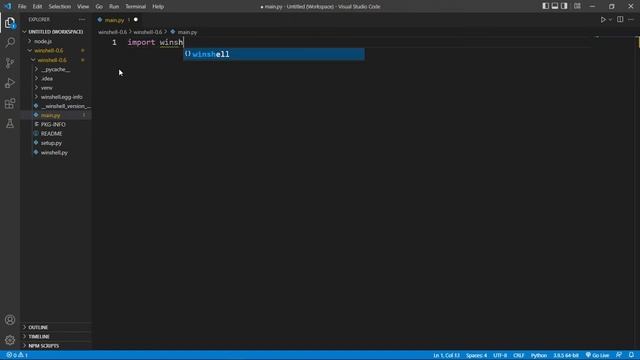Screen dimensions: 640x360
Task: Open the Go menu
Action: click(x=99, y=7)
